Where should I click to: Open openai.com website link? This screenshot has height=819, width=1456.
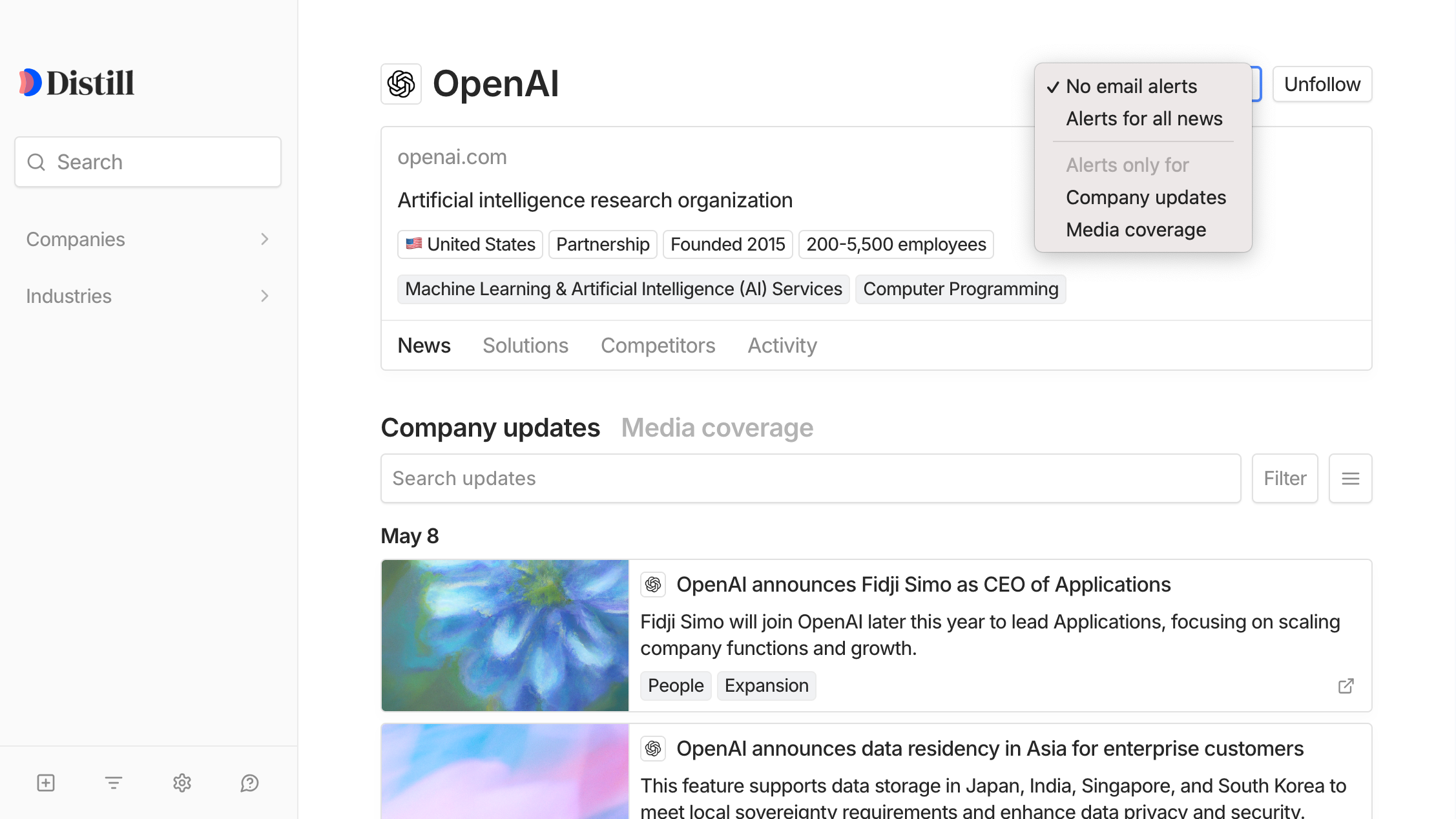tap(452, 157)
